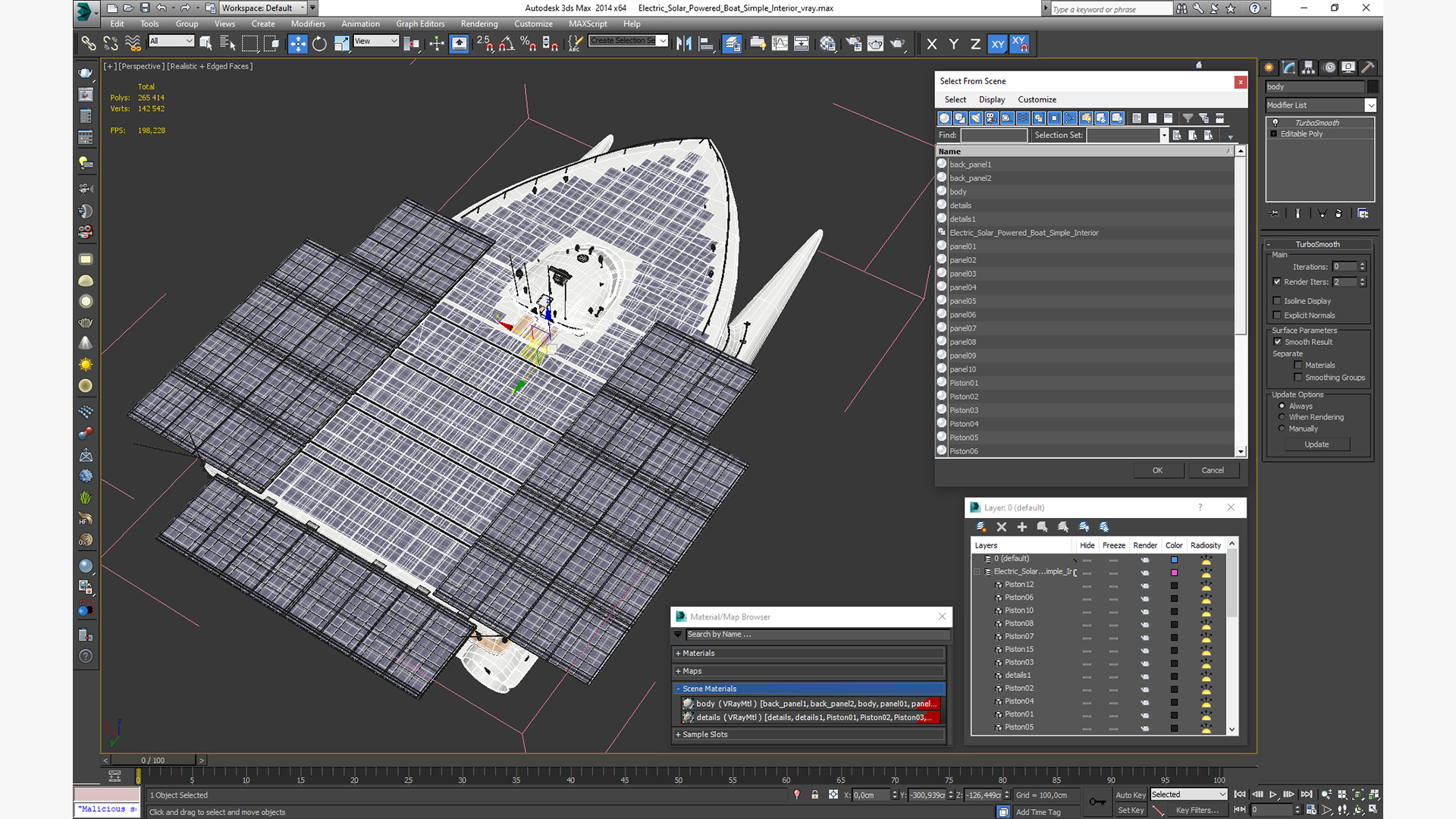This screenshot has height=819, width=1456.
Task: Toggle Display Lights filter in Select From Scene
Action: (976, 118)
